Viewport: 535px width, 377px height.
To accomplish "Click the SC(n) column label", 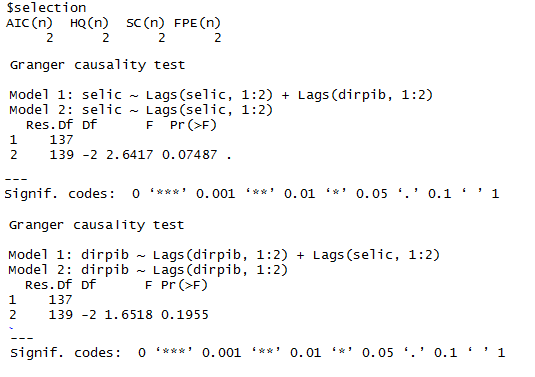I will coord(145,23).
